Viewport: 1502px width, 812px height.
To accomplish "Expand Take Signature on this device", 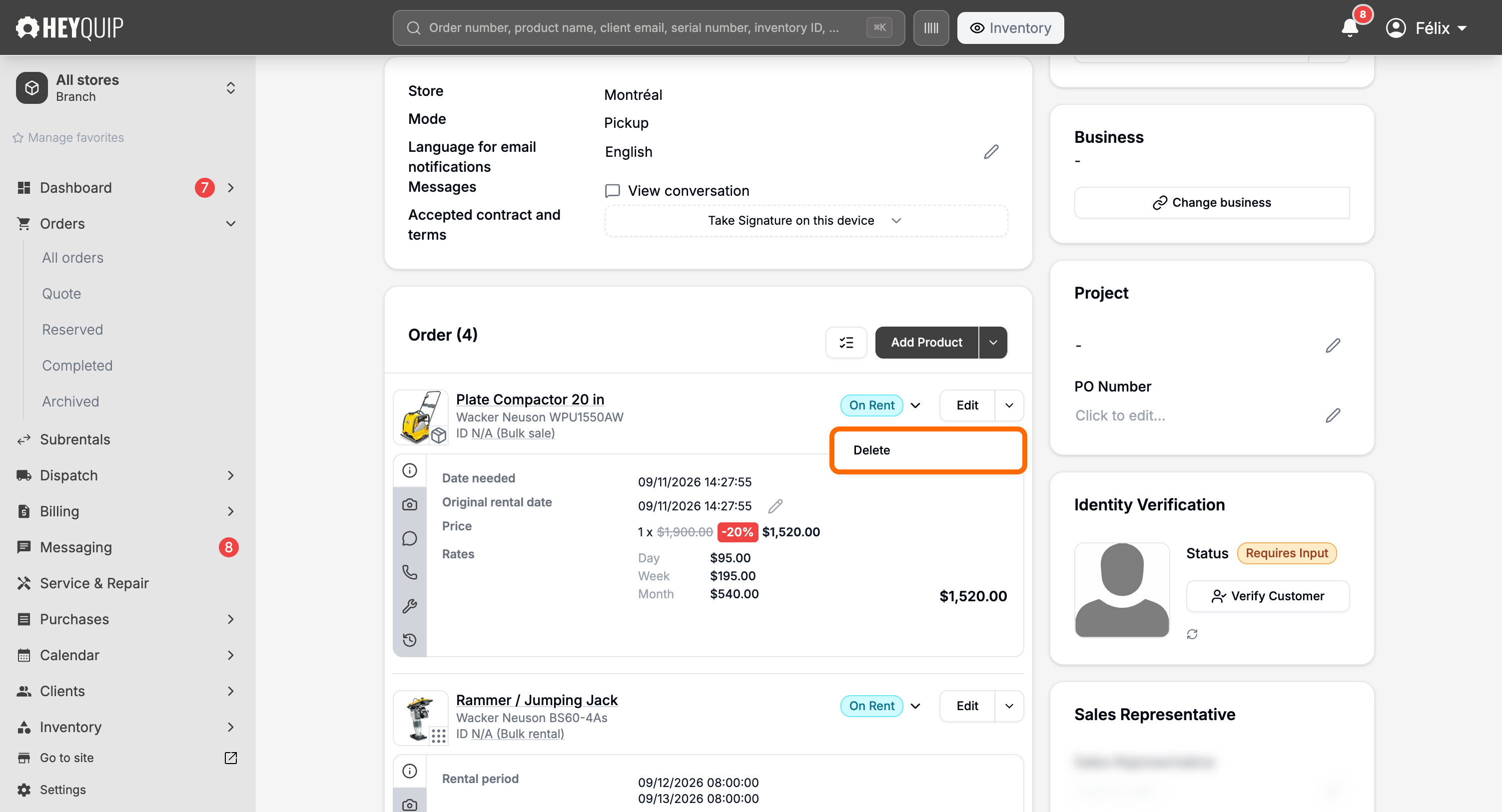I will (x=806, y=220).
